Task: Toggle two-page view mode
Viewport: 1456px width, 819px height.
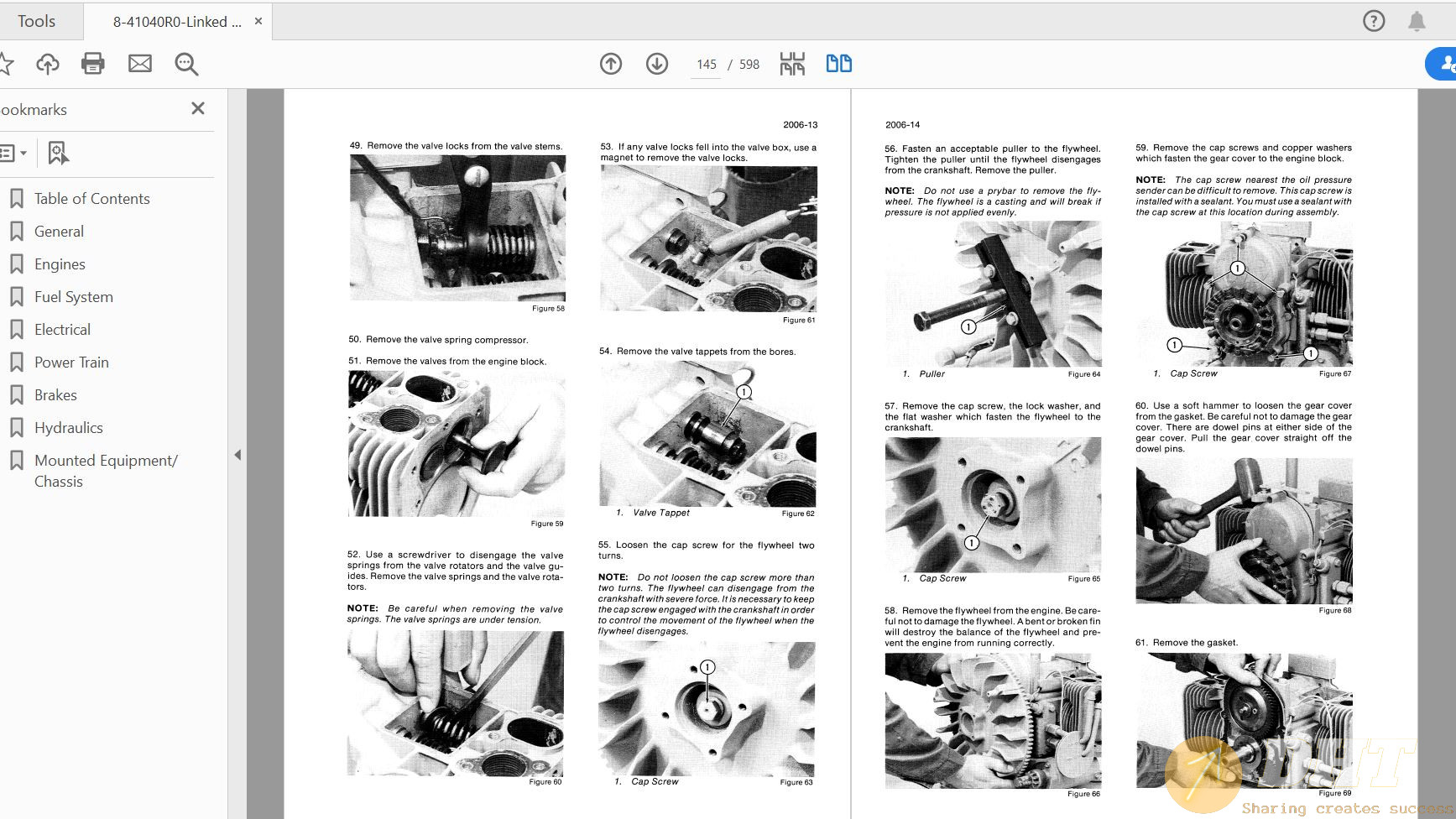Action: pos(838,64)
